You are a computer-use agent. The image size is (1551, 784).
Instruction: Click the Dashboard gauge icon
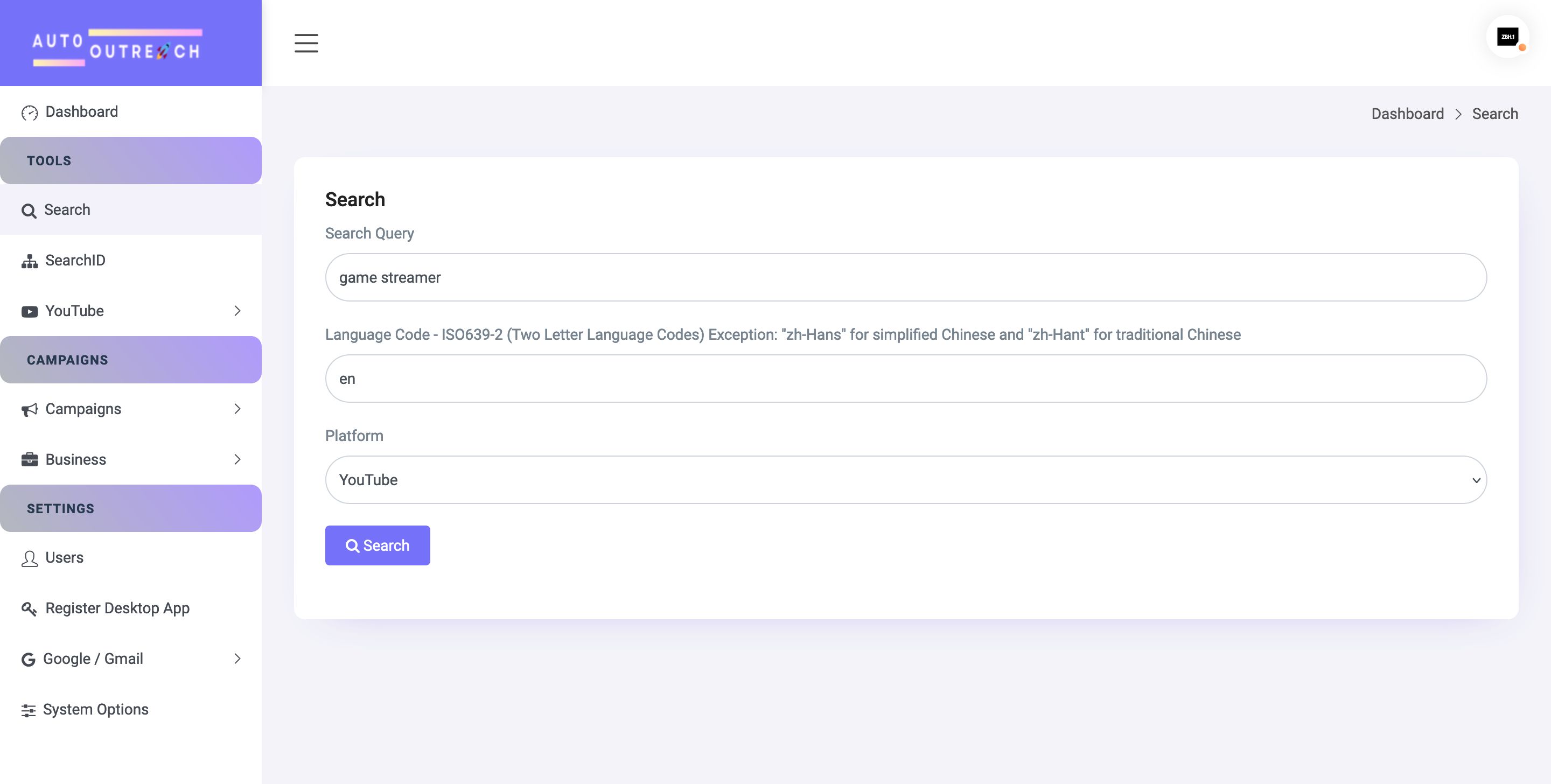pyautogui.click(x=30, y=113)
